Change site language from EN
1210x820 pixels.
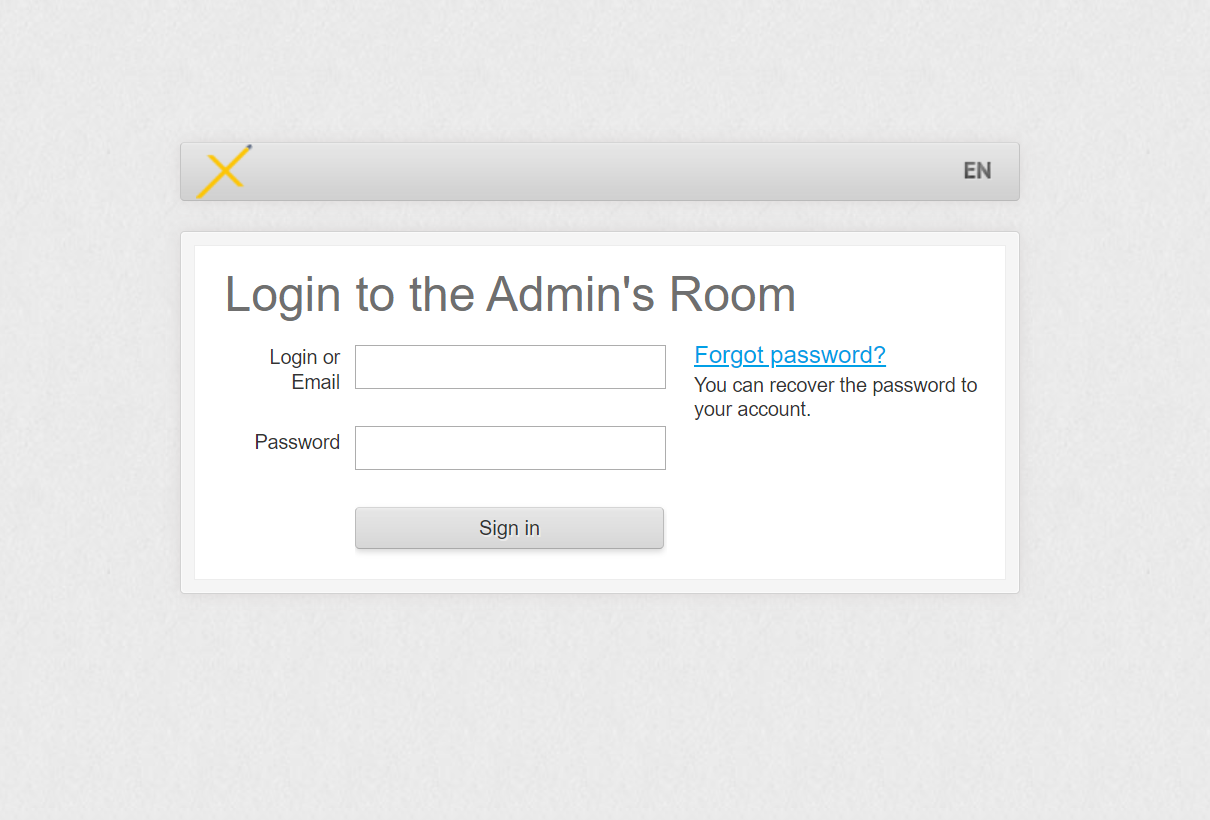click(x=977, y=171)
